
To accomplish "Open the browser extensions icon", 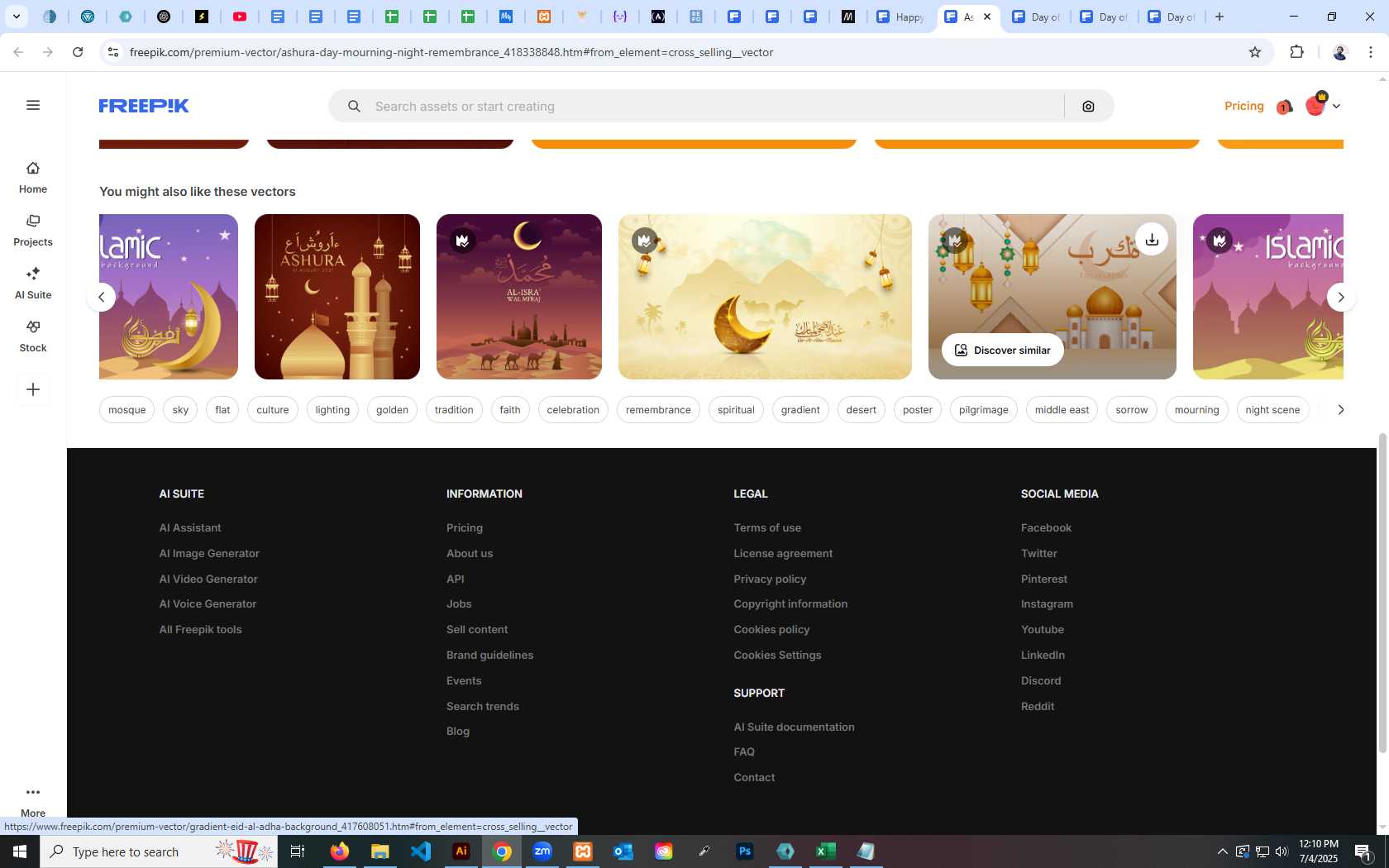I will 1296,52.
